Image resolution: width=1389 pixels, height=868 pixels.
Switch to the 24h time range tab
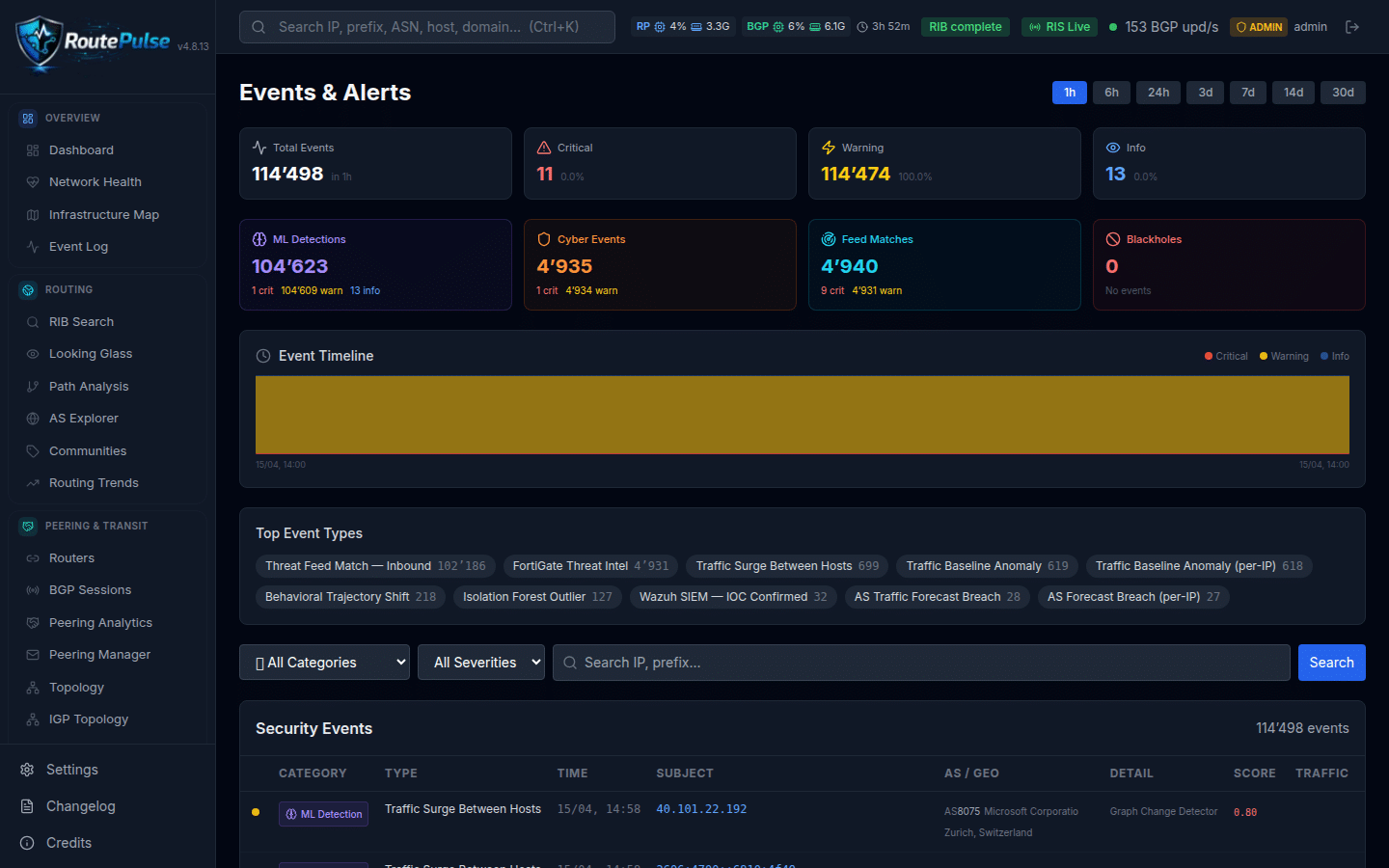(x=1157, y=92)
